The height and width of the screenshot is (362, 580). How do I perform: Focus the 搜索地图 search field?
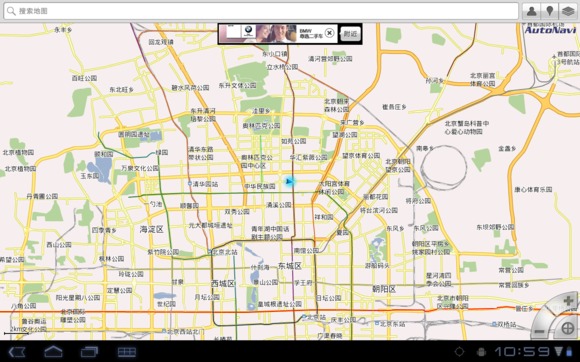point(261,11)
